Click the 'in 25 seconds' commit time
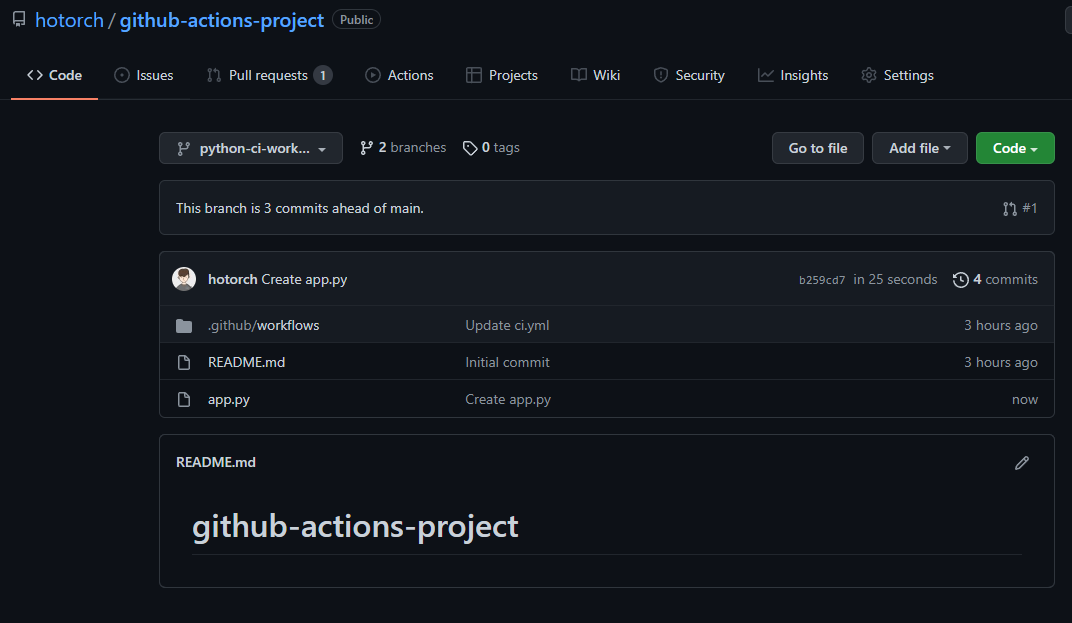1072x623 pixels. pos(895,279)
